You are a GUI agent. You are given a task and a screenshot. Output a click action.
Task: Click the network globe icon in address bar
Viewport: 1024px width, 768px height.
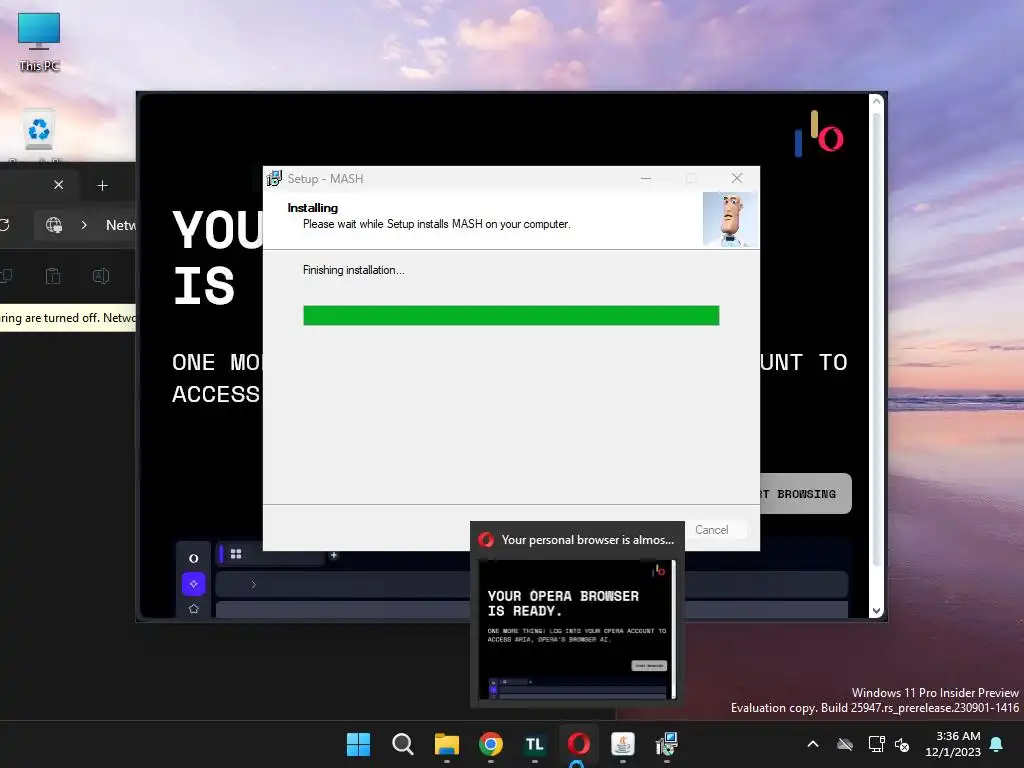tap(54, 225)
